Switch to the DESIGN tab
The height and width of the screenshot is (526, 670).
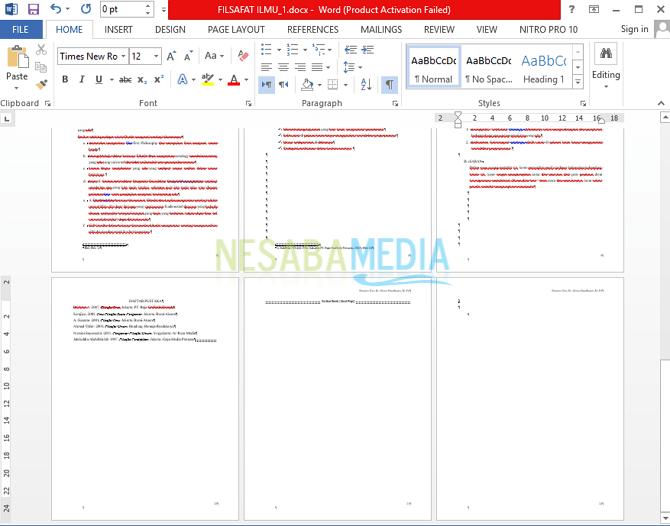point(170,29)
